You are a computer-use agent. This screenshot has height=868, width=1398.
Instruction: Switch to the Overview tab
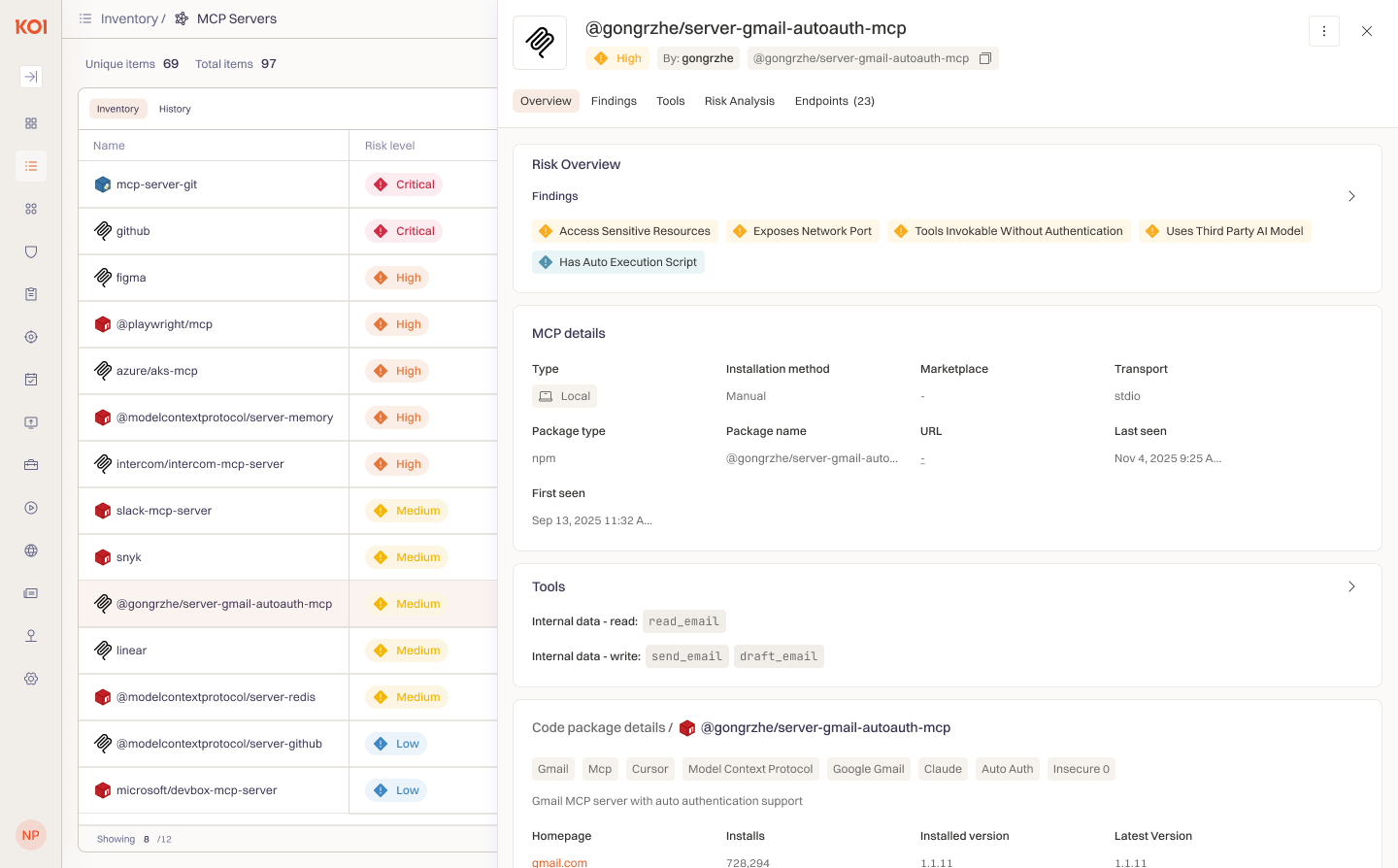click(x=546, y=101)
